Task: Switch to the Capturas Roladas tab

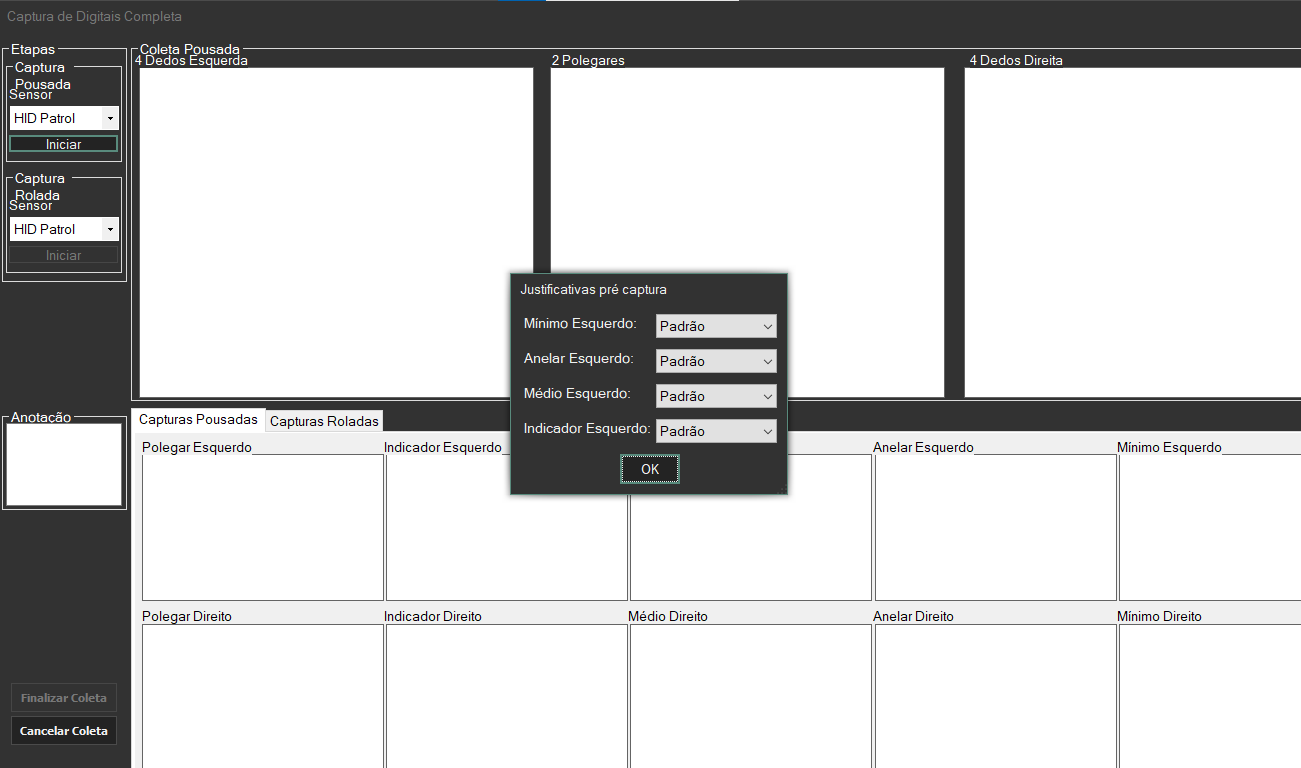Action: pos(324,421)
